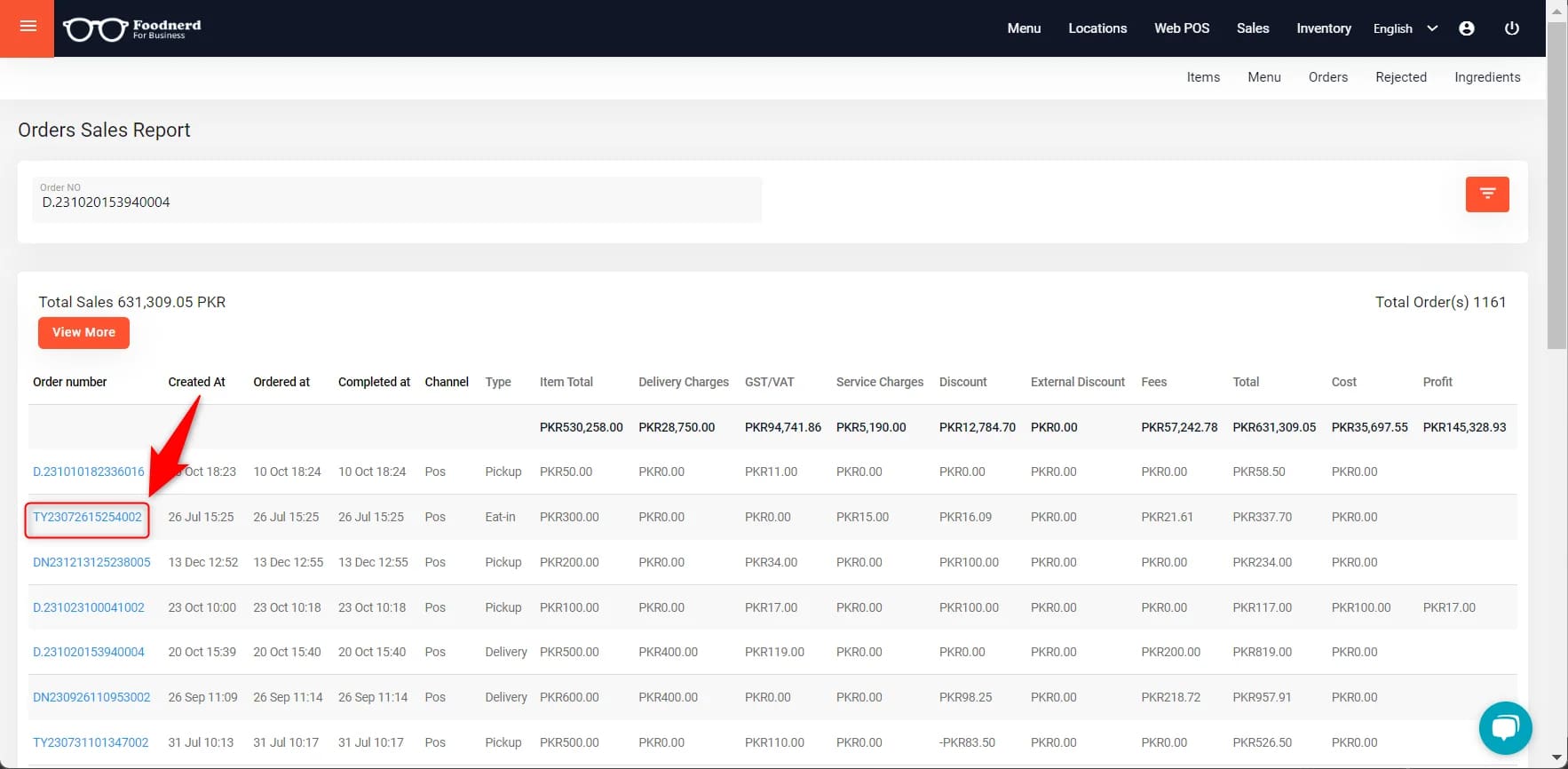The image size is (1568, 769).
Task: Focus the Order NO input field
Action: (x=397, y=200)
